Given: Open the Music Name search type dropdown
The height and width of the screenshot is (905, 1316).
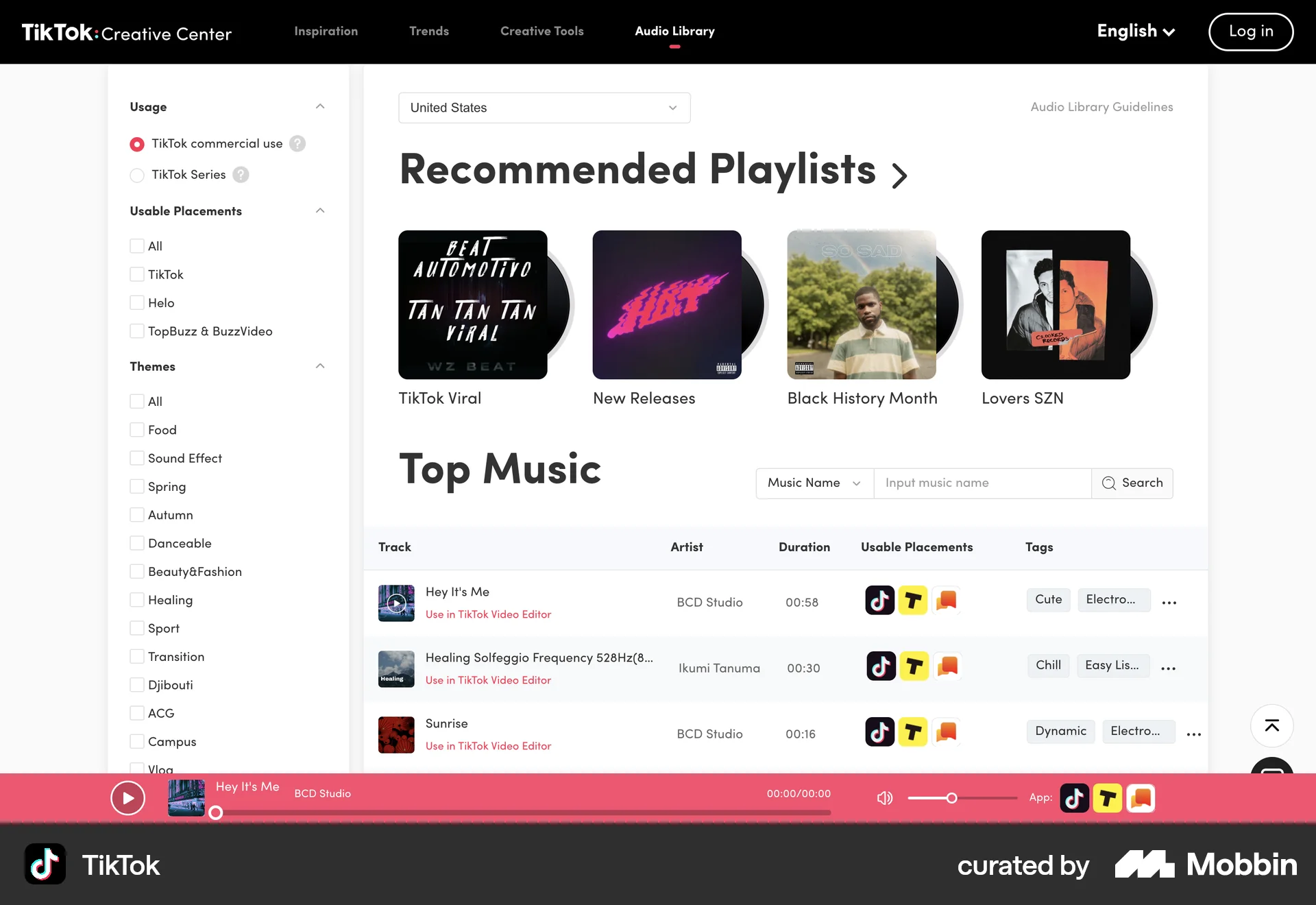Looking at the screenshot, I should pyautogui.click(x=814, y=483).
